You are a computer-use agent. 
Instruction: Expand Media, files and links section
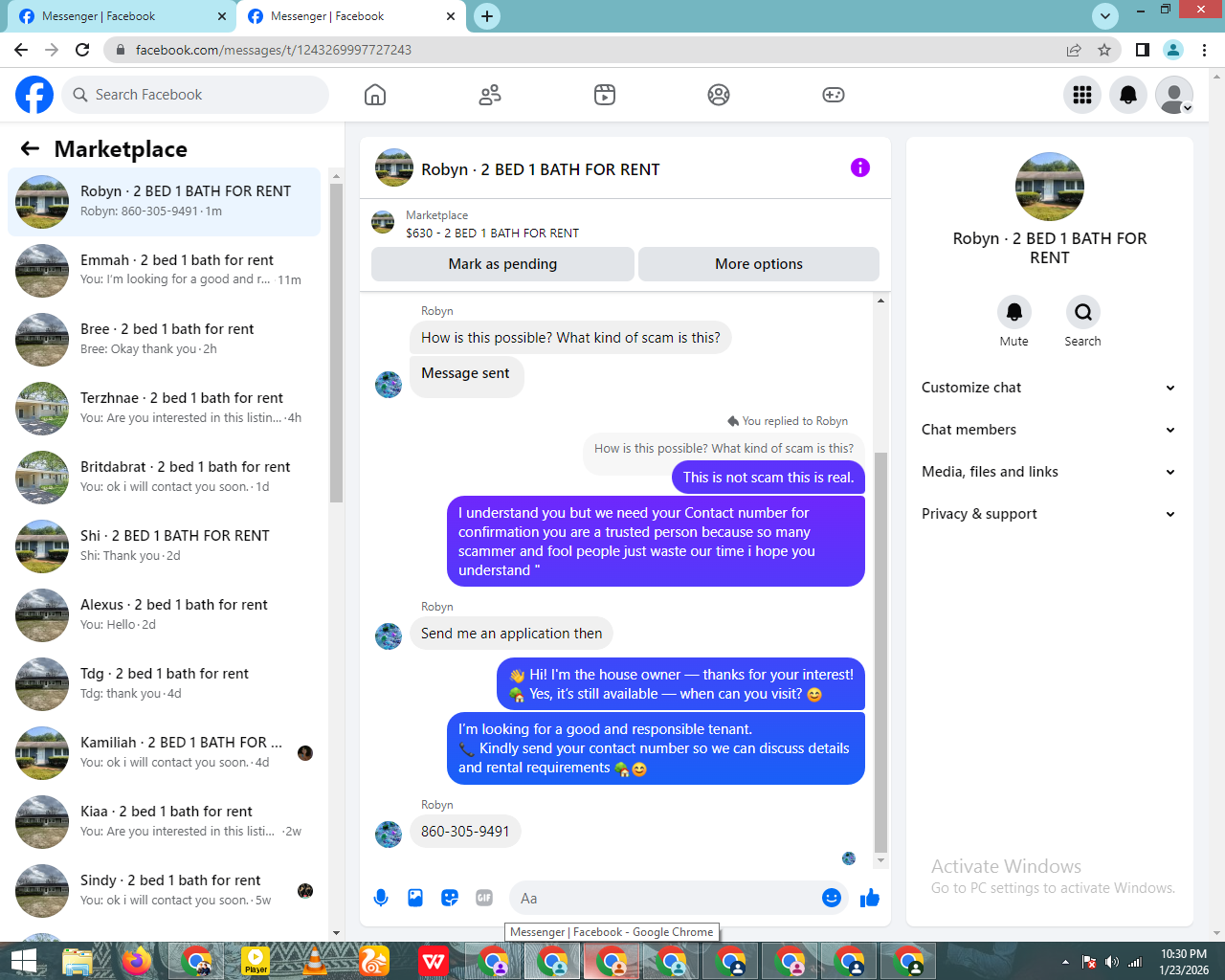click(1049, 472)
